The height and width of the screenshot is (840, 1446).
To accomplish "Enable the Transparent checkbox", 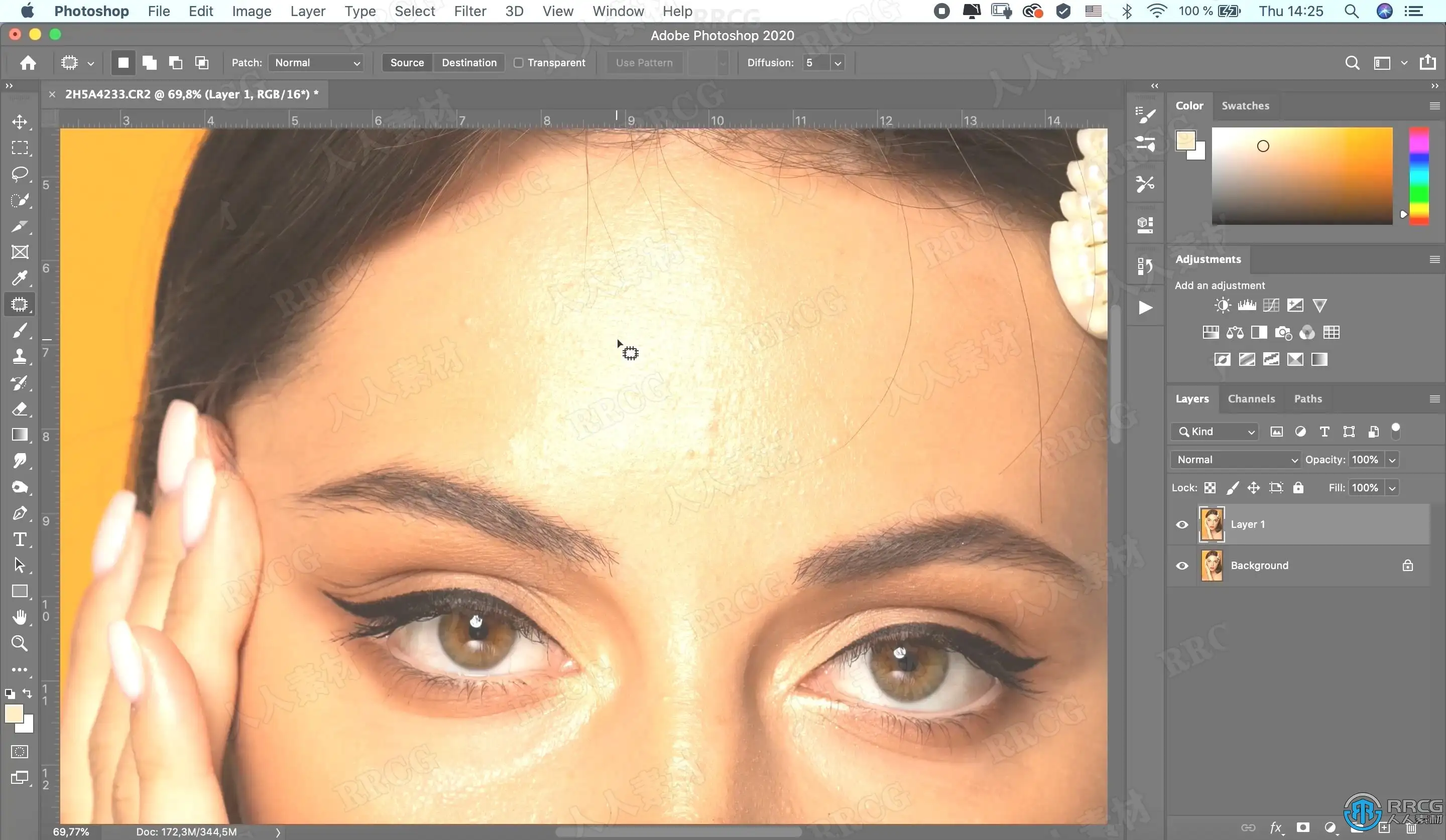I will click(518, 63).
